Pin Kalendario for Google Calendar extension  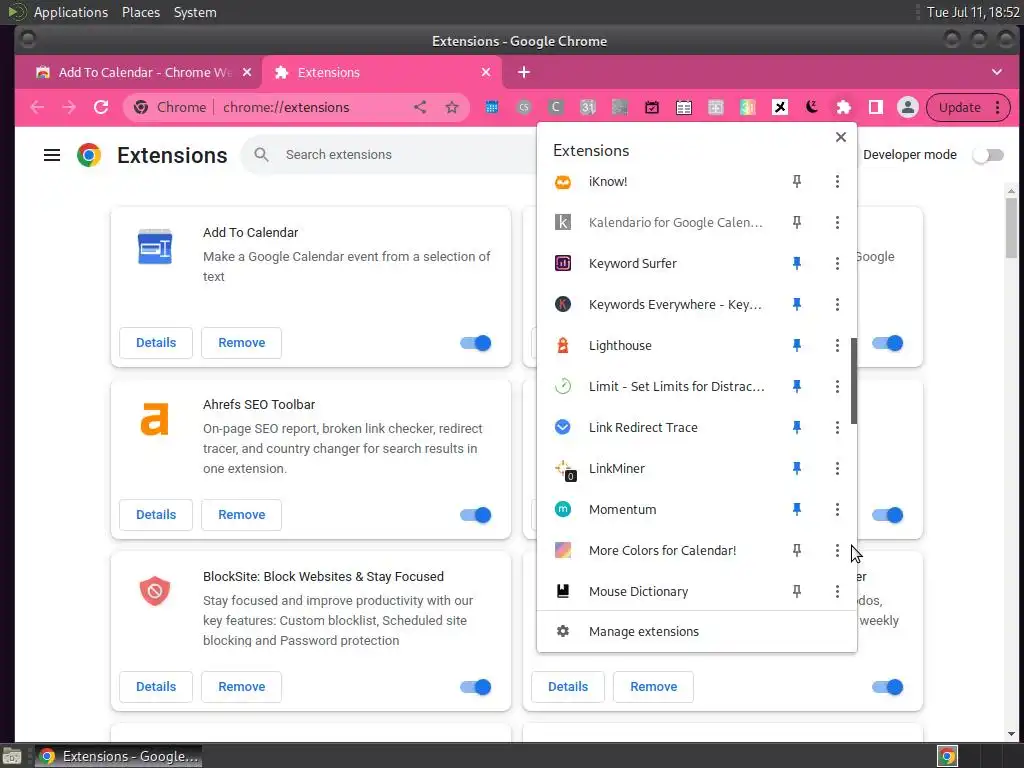pyautogui.click(x=797, y=223)
